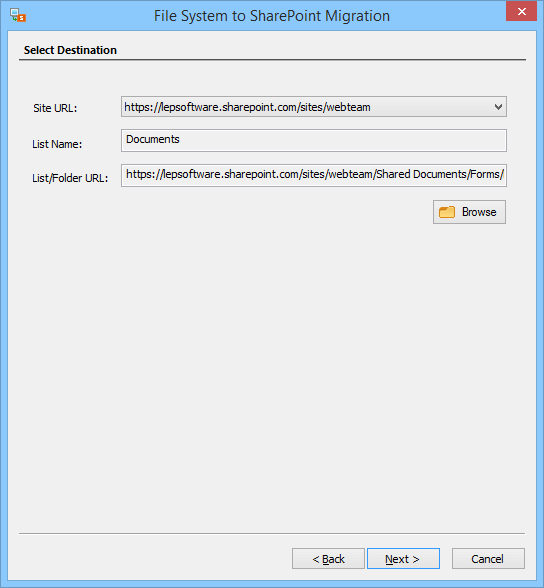
Task: Click the Site URL label
Action: [x=55, y=108]
